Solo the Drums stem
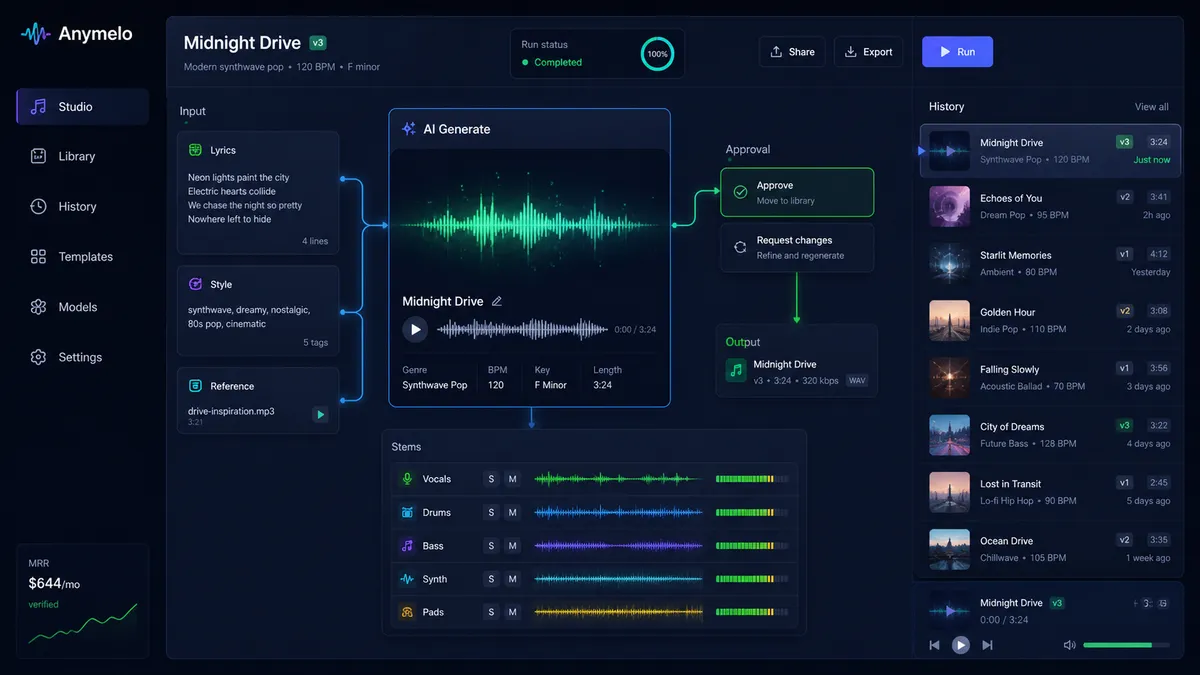 [491, 512]
